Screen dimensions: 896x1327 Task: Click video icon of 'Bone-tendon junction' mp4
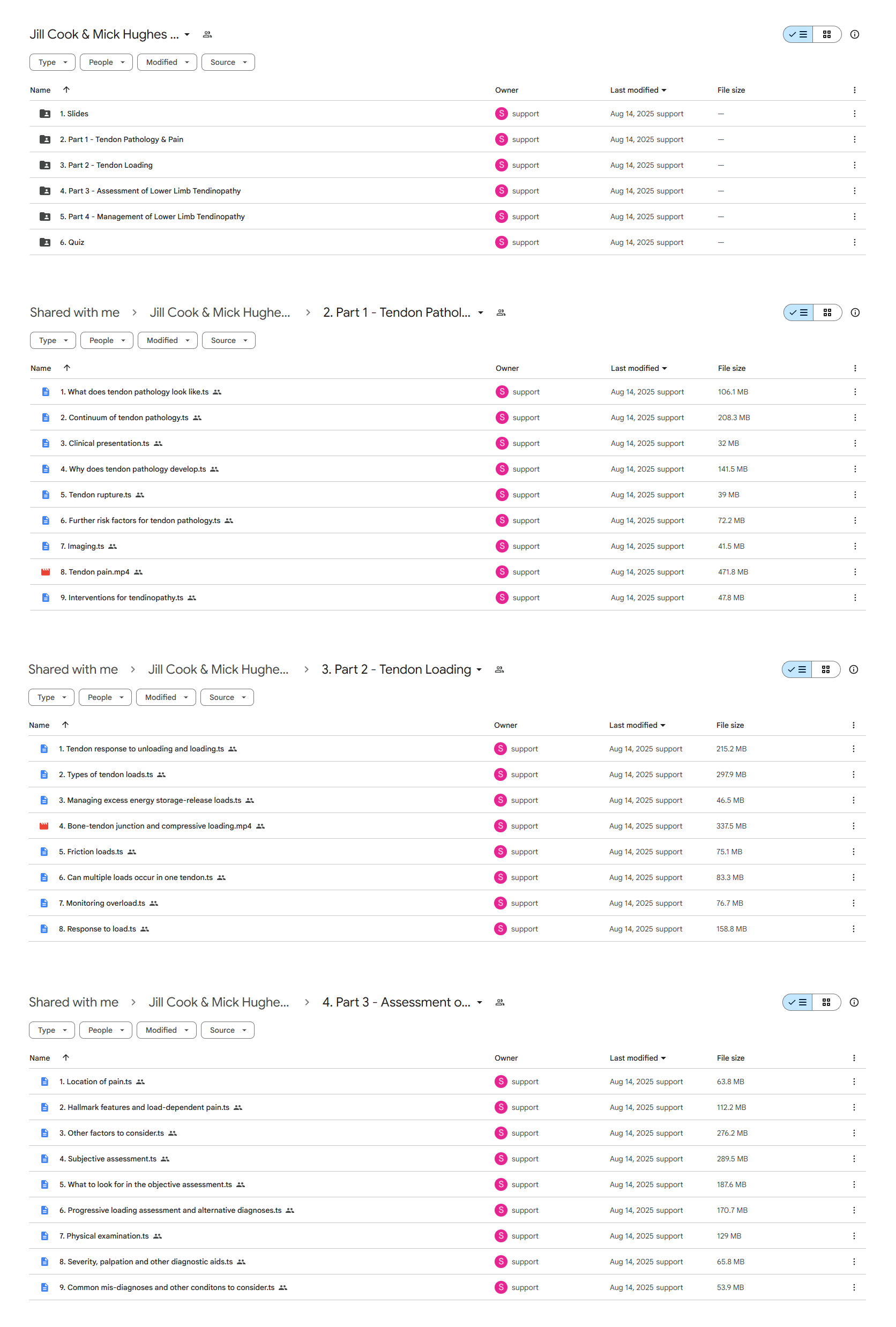click(44, 826)
